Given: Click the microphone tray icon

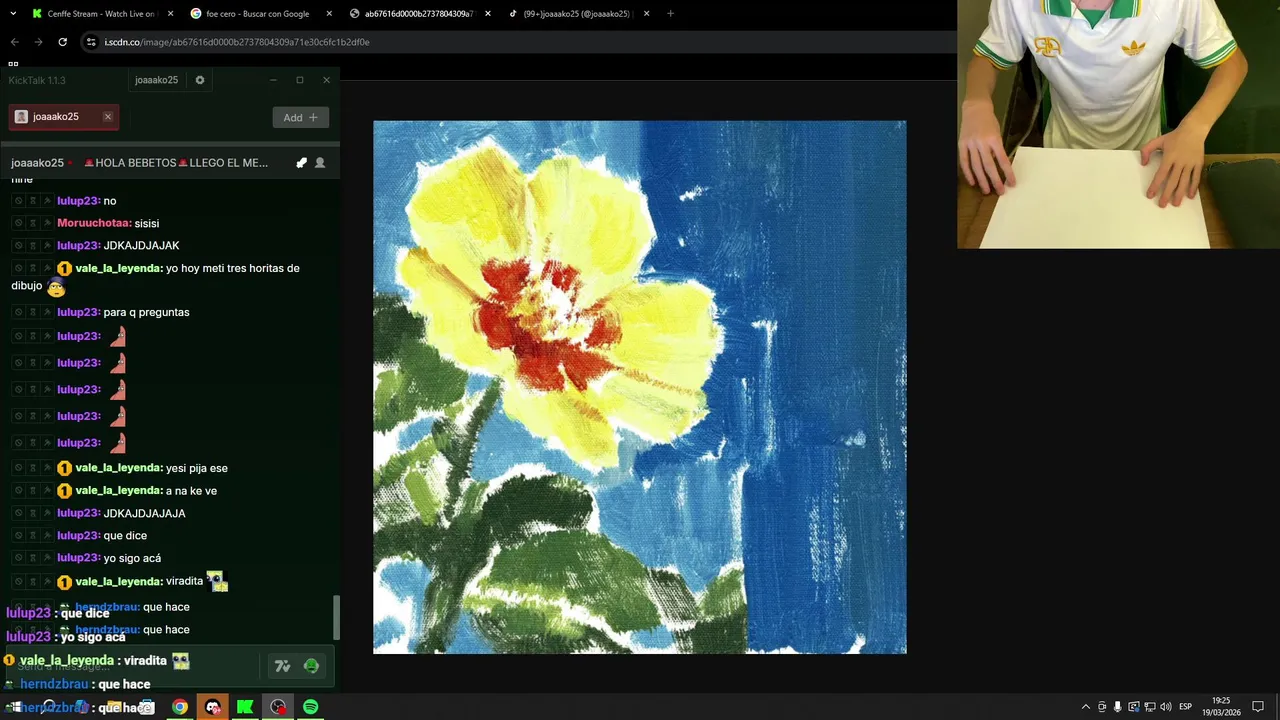Looking at the screenshot, I should click(1118, 707).
